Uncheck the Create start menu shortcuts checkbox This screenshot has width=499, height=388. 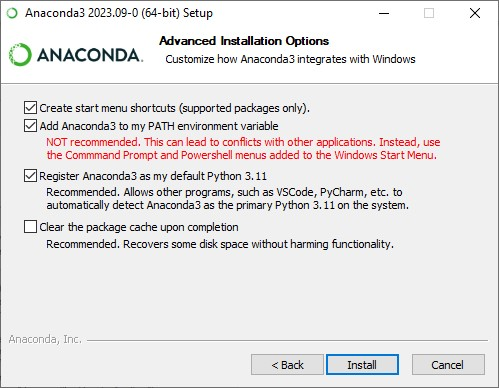(x=30, y=108)
